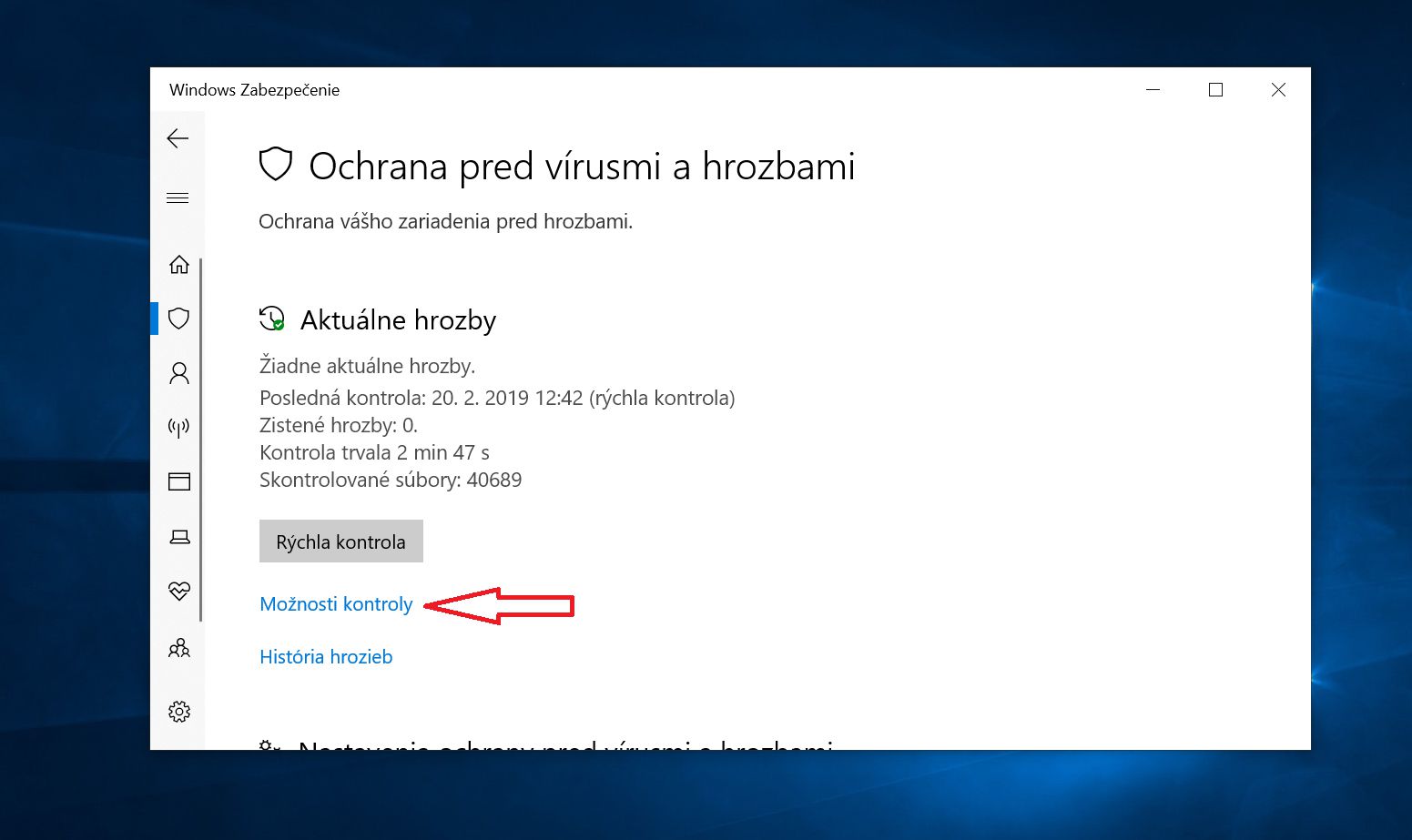Image resolution: width=1412 pixels, height=840 pixels.
Task: Click the Windows Zabezpečenie title text
Action: click(x=254, y=90)
